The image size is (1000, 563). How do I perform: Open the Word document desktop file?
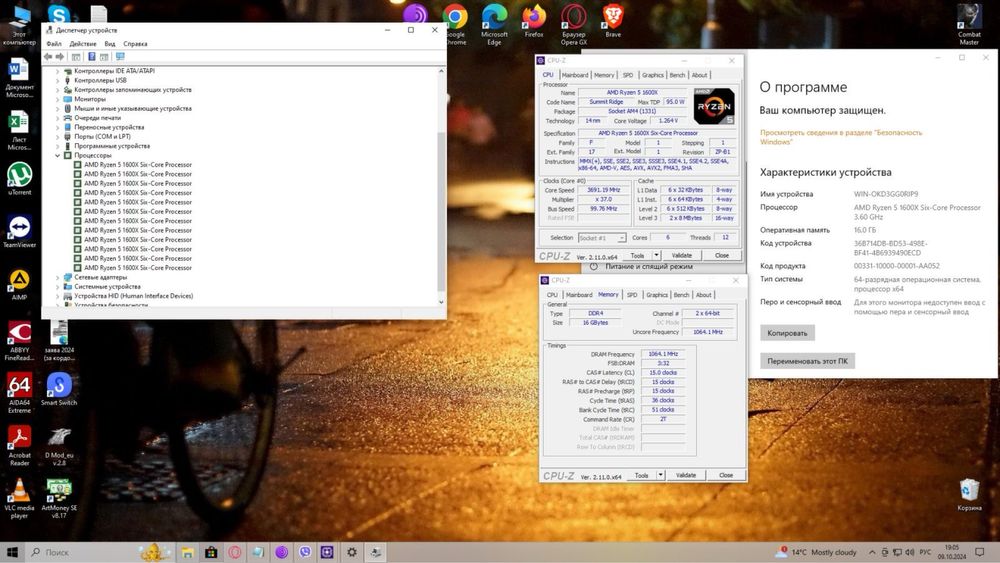click(x=19, y=78)
